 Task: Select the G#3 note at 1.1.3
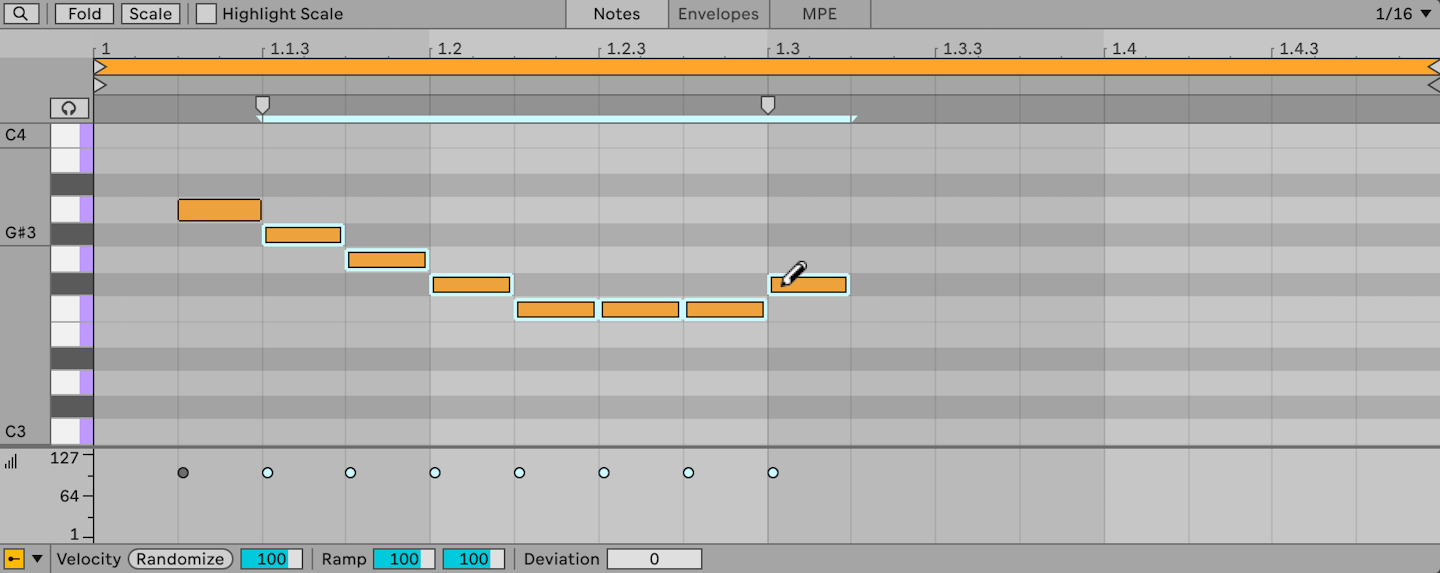pos(303,235)
